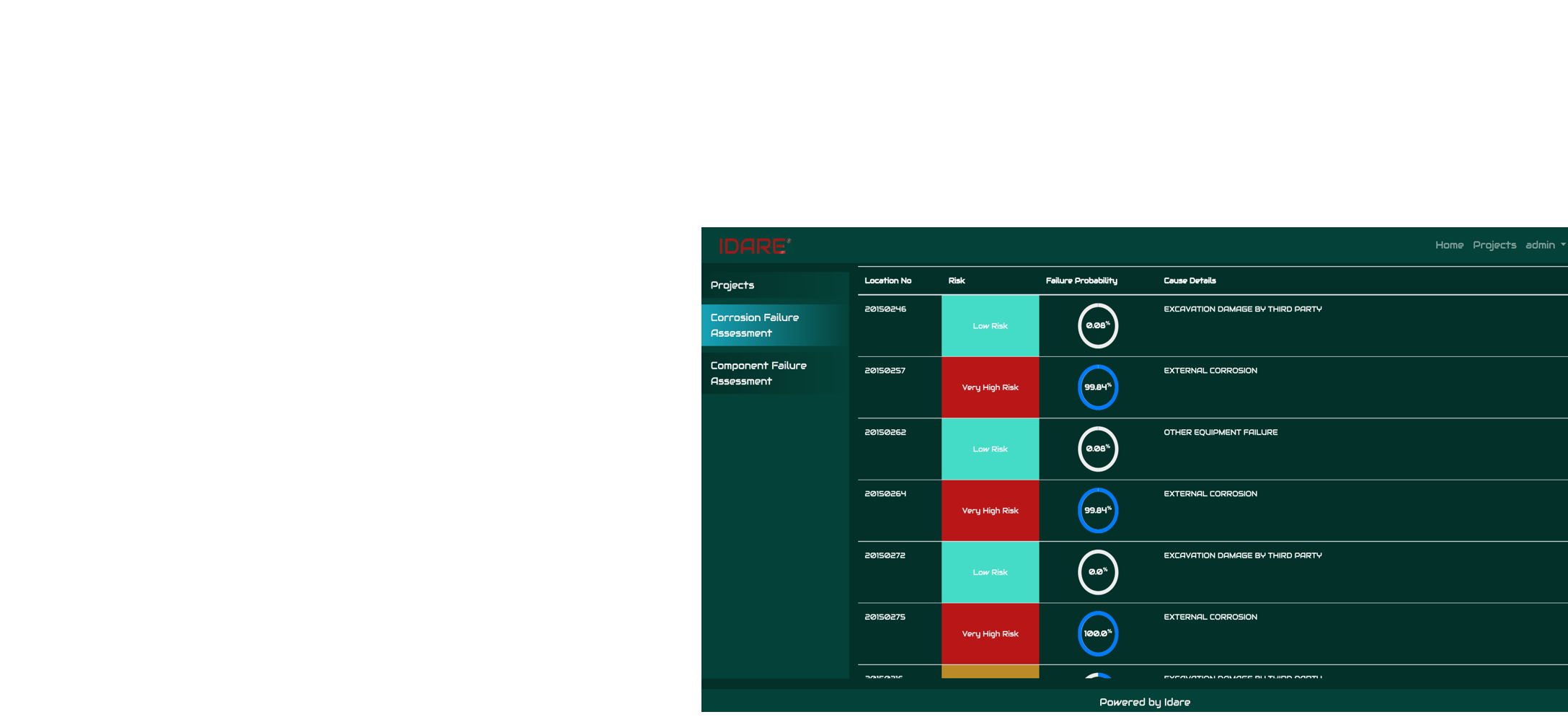The width and height of the screenshot is (1568, 717).
Task: Click the 0.08% gauge for 20150262
Action: (x=1098, y=449)
